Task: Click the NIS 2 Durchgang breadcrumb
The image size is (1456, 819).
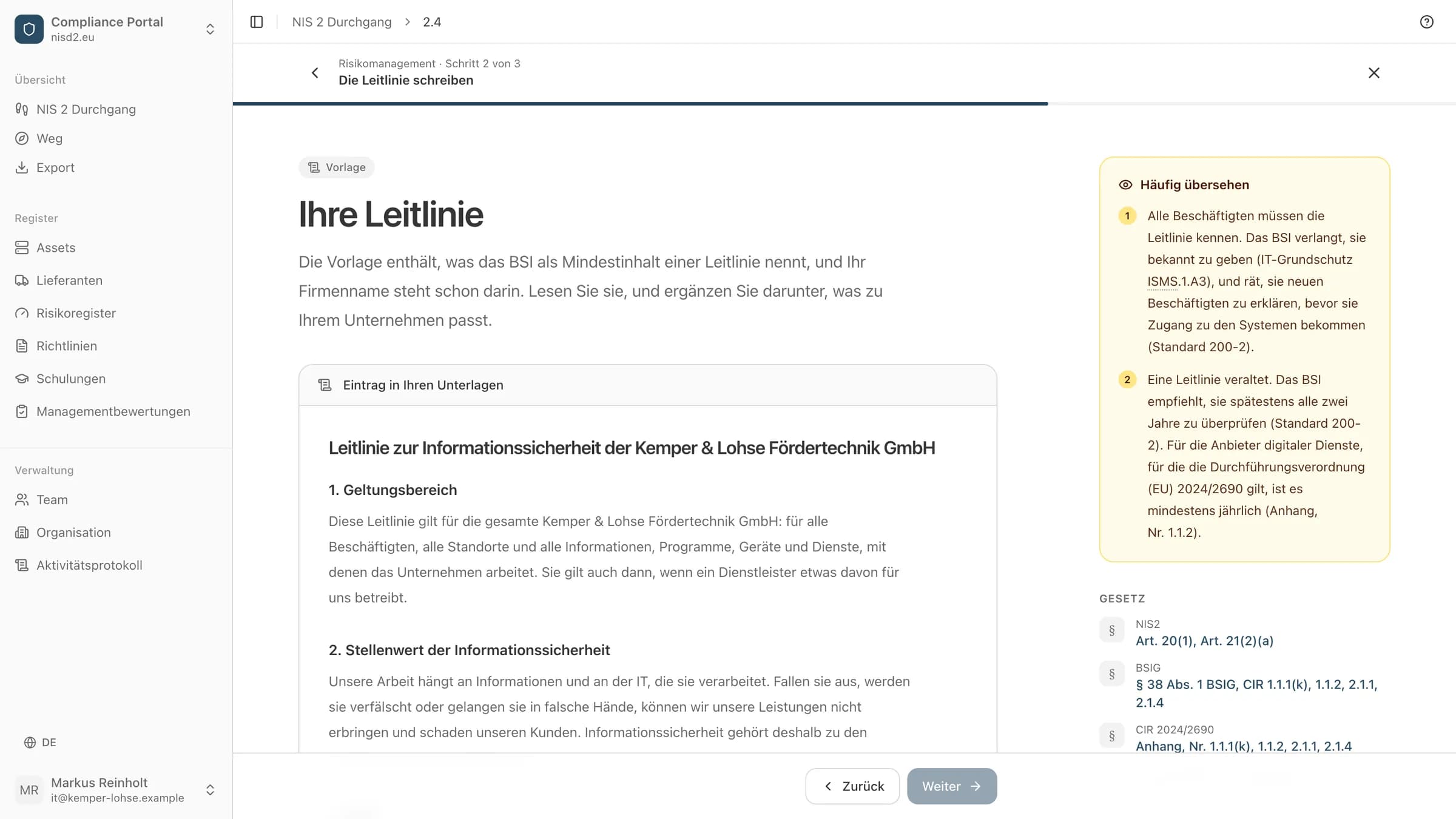Action: click(x=342, y=22)
